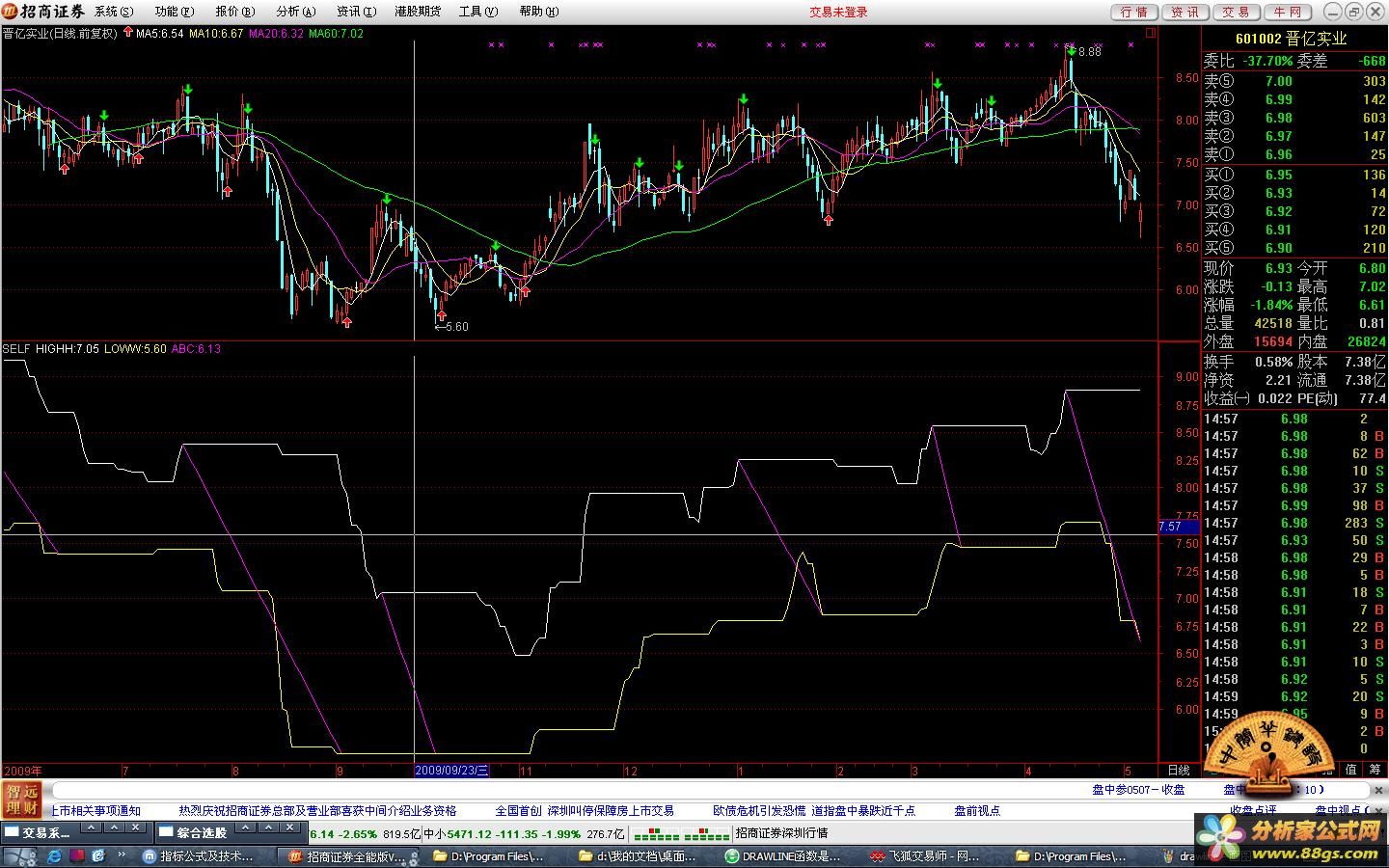Open the 道指盘中暴跌近千点 news link
Image resolution: width=1389 pixels, height=868 pixels.
(863, 811)
